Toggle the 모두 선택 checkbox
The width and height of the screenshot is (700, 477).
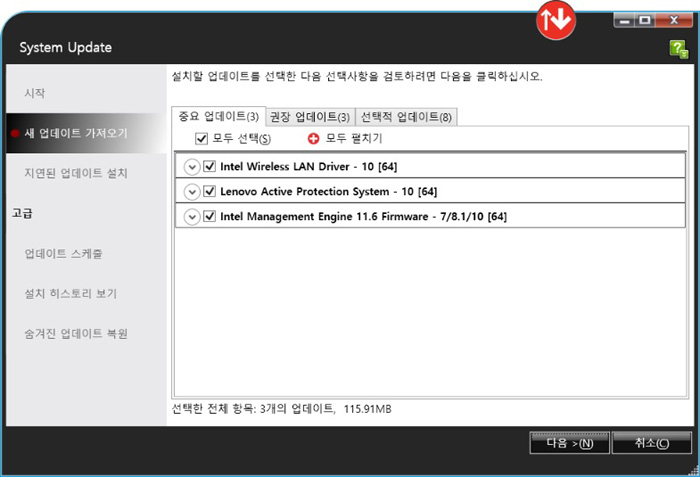[201, 138]
